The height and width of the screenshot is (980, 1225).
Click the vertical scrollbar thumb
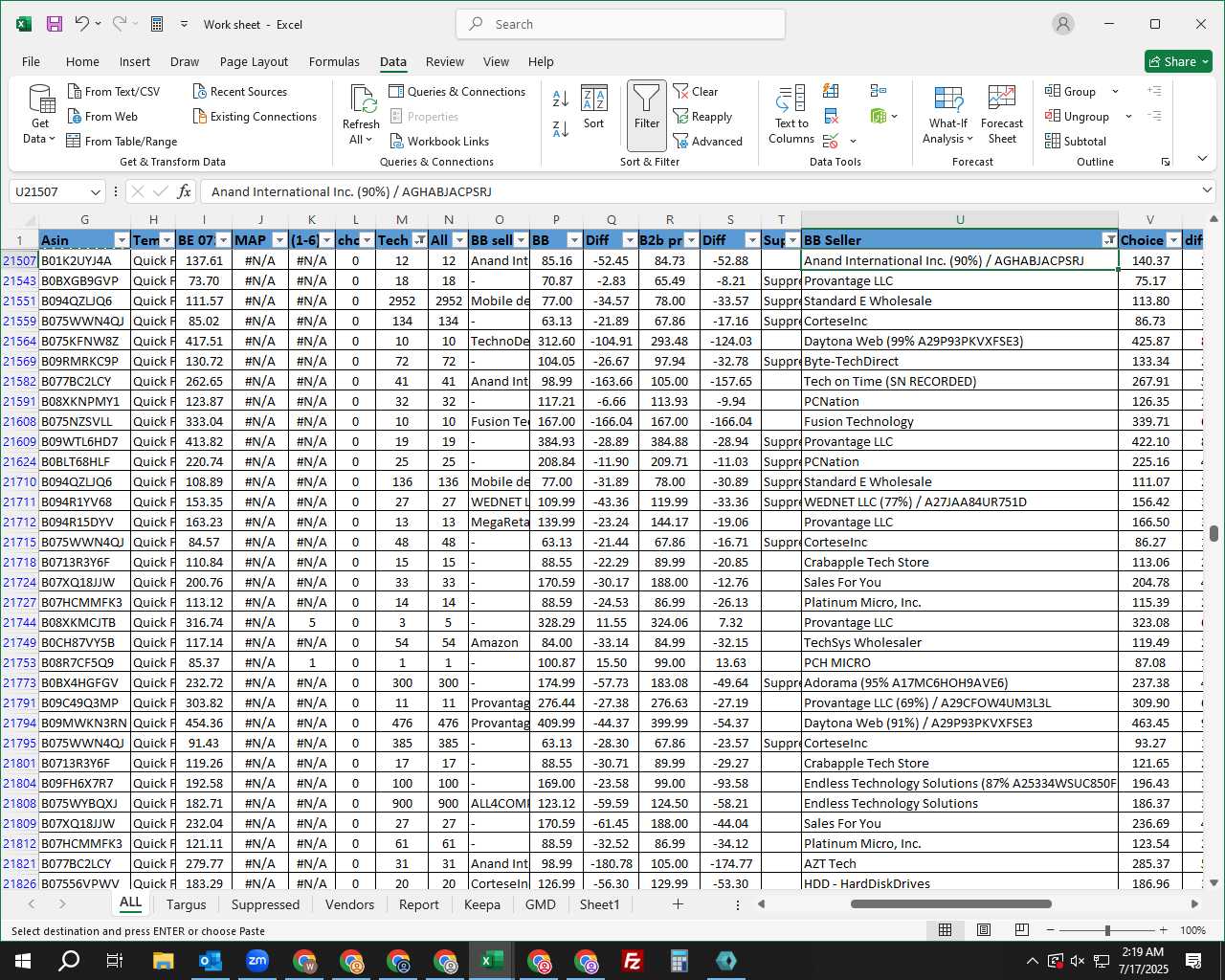pyautogui.click(x=1214, y=533)
